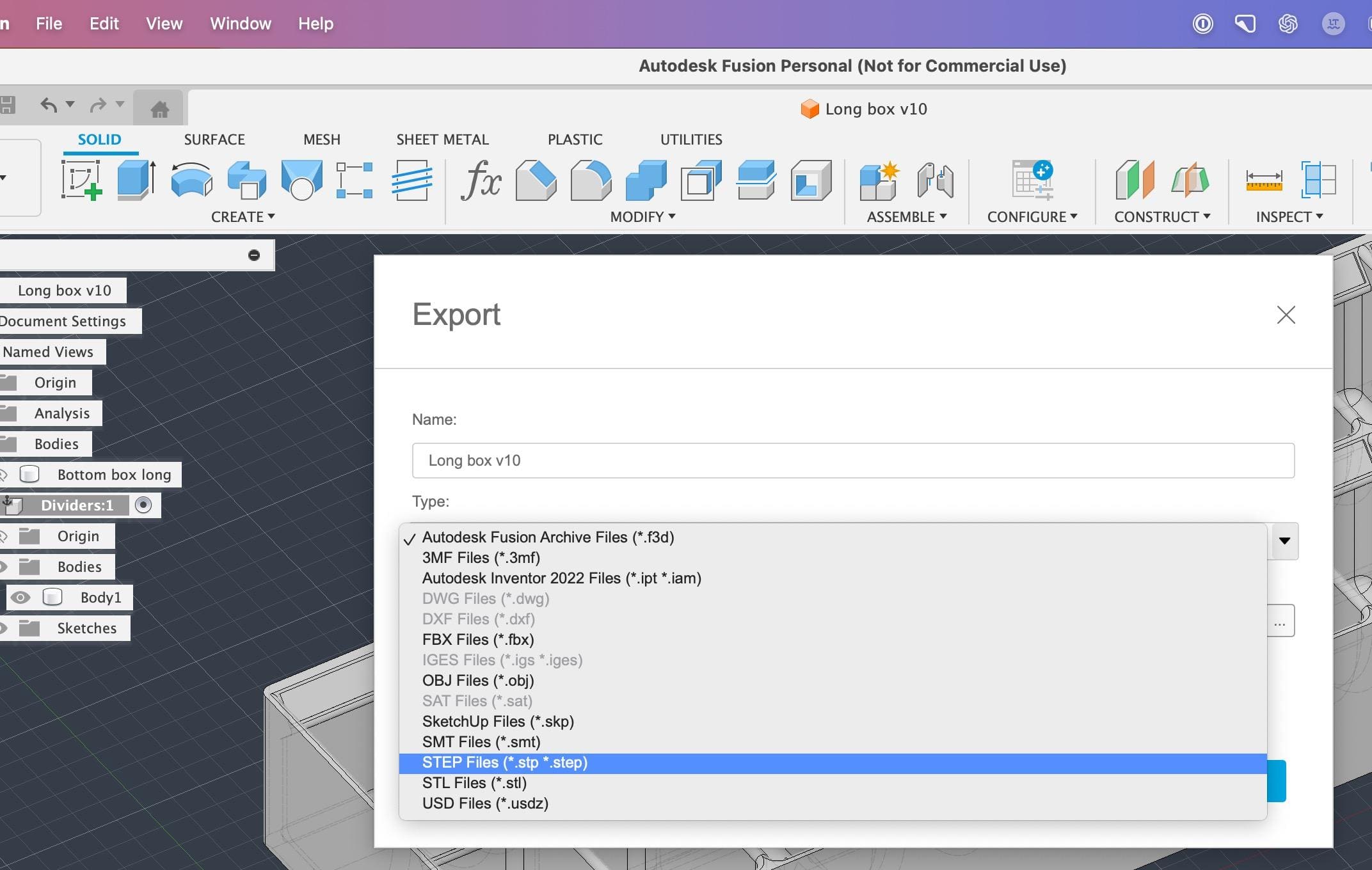Select the Chamfer tool icon
The width and height of the screenshot is (1372, 870).
click(x=536, y=180)
